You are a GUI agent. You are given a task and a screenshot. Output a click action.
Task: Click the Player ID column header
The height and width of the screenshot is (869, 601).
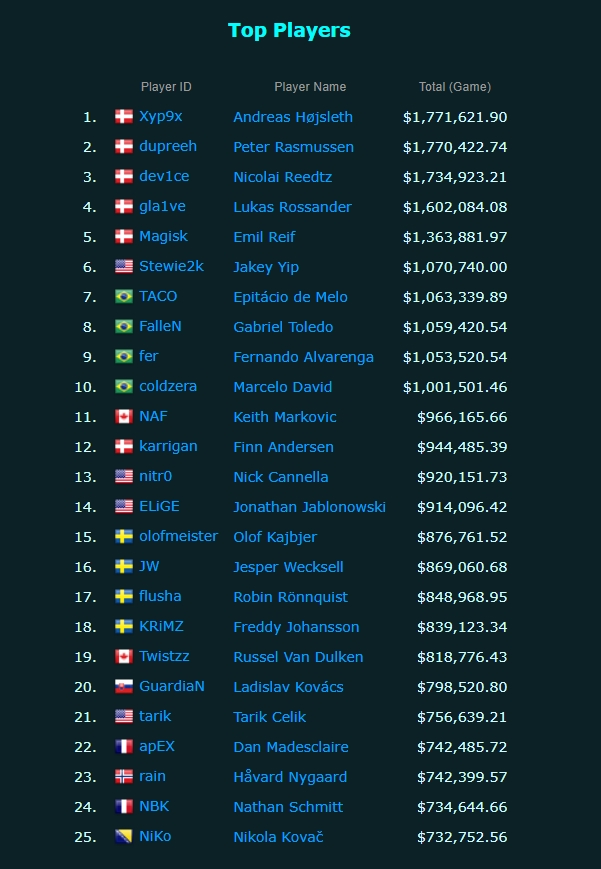(x=166, y=87)
